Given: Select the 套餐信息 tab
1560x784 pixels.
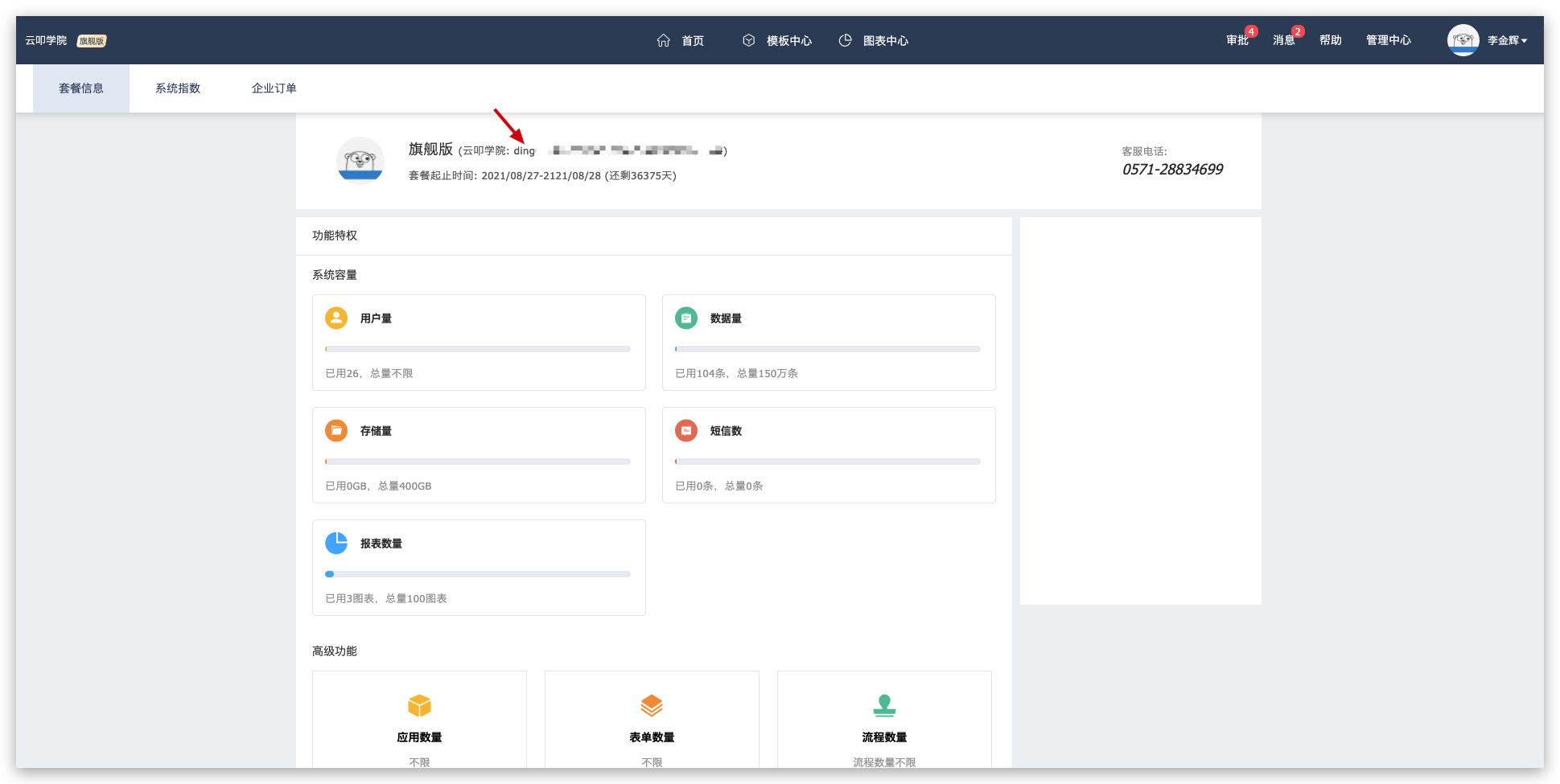Looking at the screenshot, I should point(81,88).
